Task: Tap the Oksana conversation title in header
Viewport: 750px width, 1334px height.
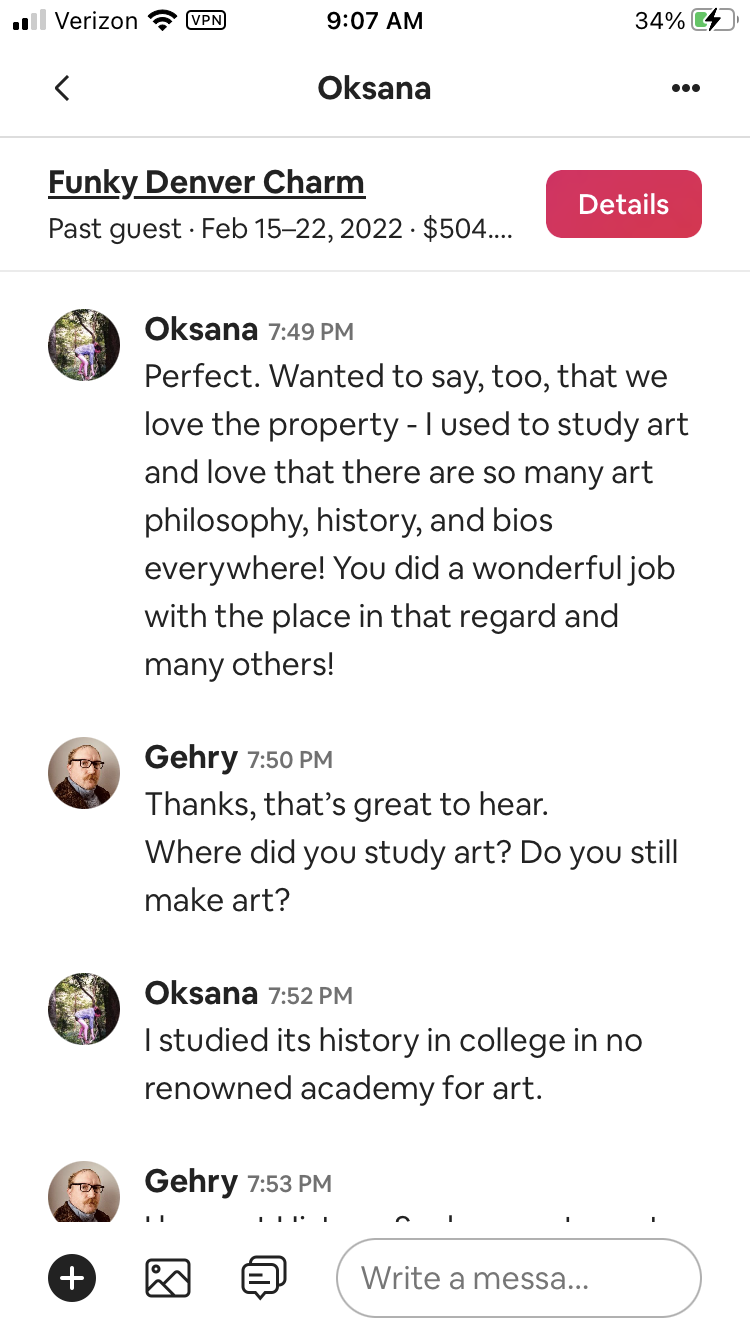Action: (374, 88)
